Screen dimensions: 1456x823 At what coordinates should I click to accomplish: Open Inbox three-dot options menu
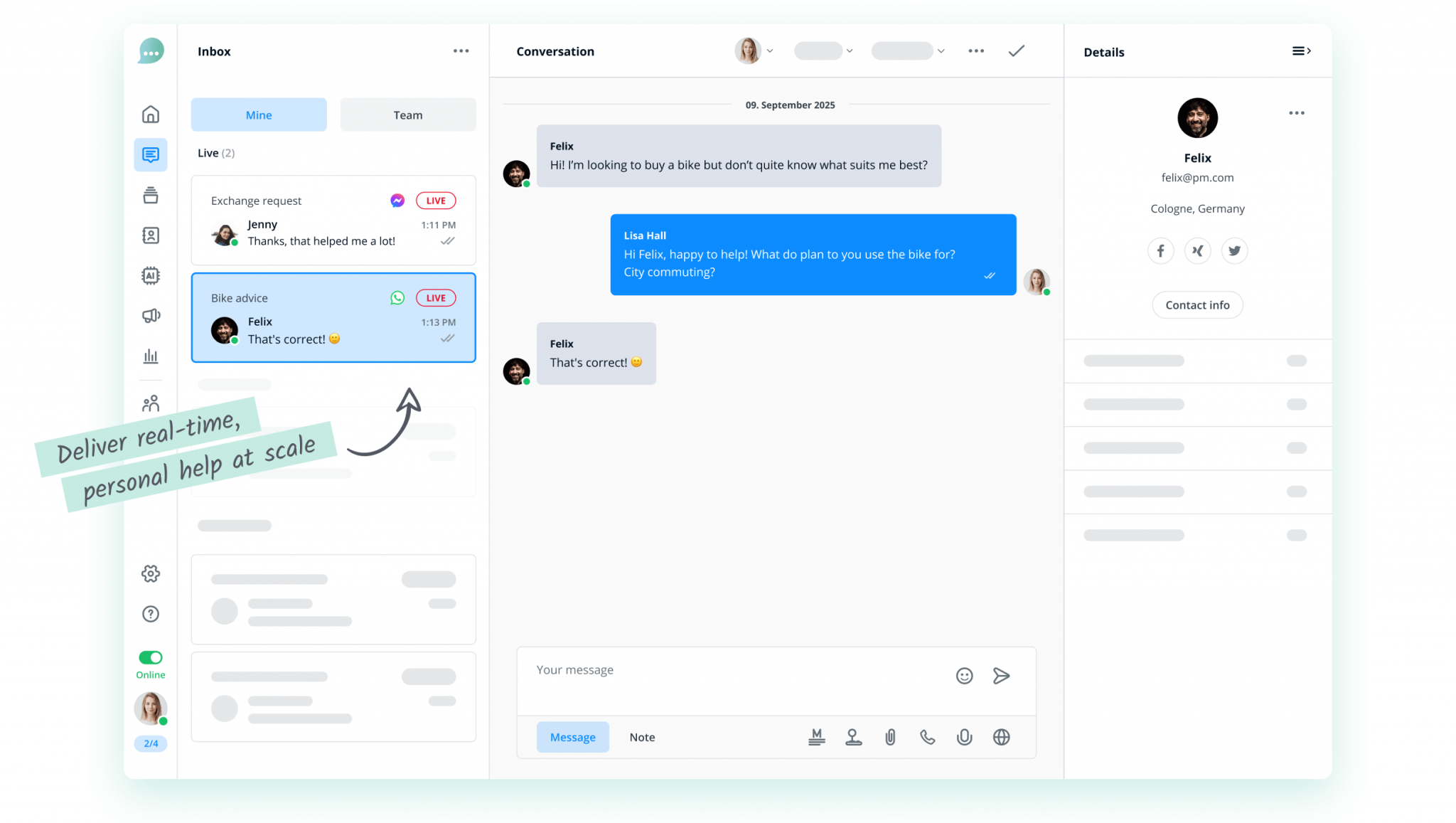click(x=461, y=51)
